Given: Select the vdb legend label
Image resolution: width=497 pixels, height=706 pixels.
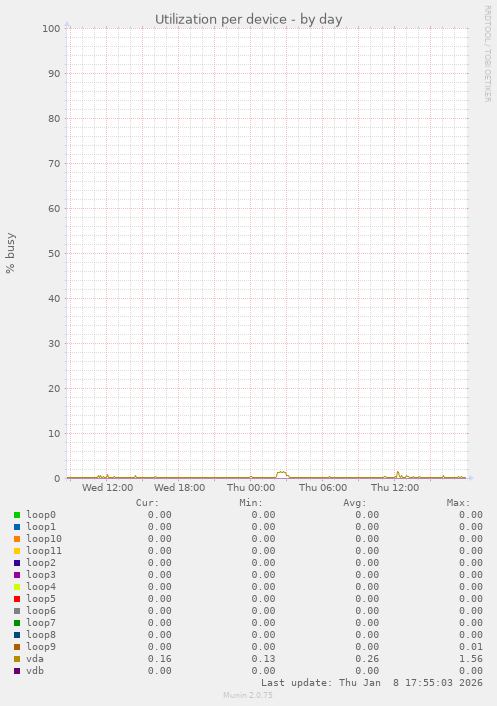Looking at the screenshot, I should (x=35, y=671).
